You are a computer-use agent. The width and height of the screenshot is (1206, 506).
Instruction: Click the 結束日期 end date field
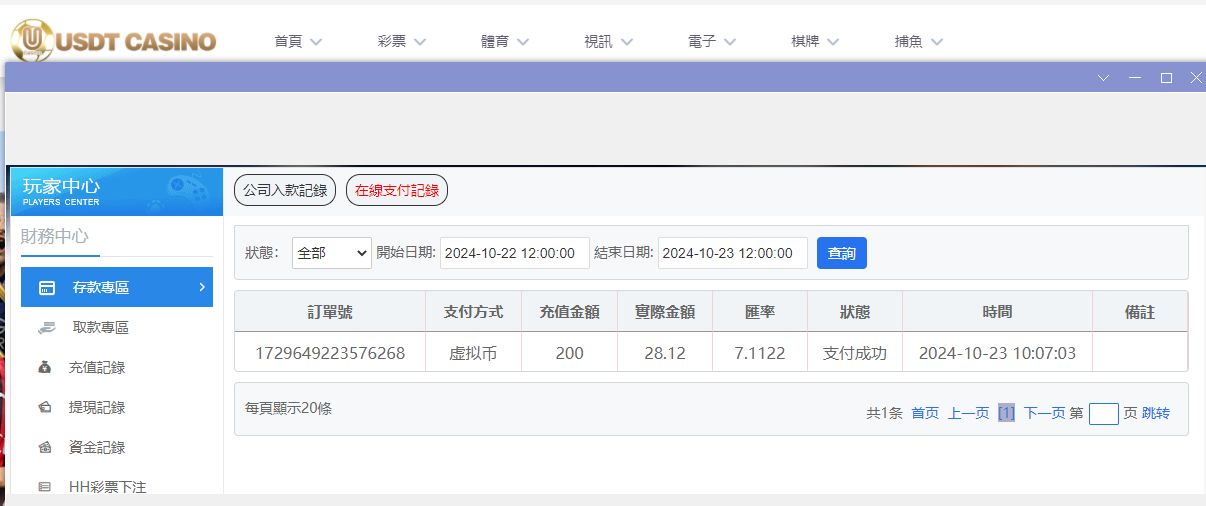tap(732, 254)
